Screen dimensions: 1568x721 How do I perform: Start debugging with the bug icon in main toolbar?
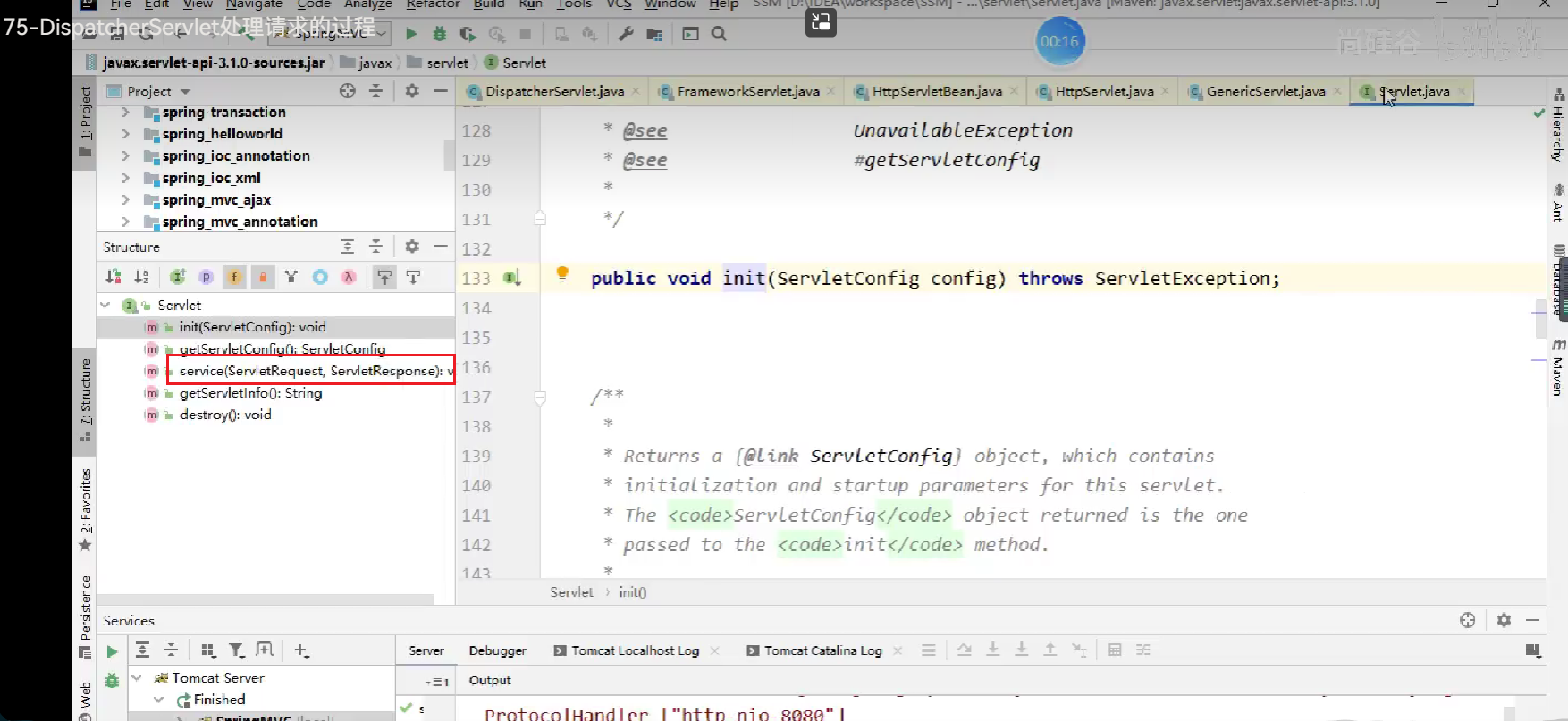click(x=440, y=34)
